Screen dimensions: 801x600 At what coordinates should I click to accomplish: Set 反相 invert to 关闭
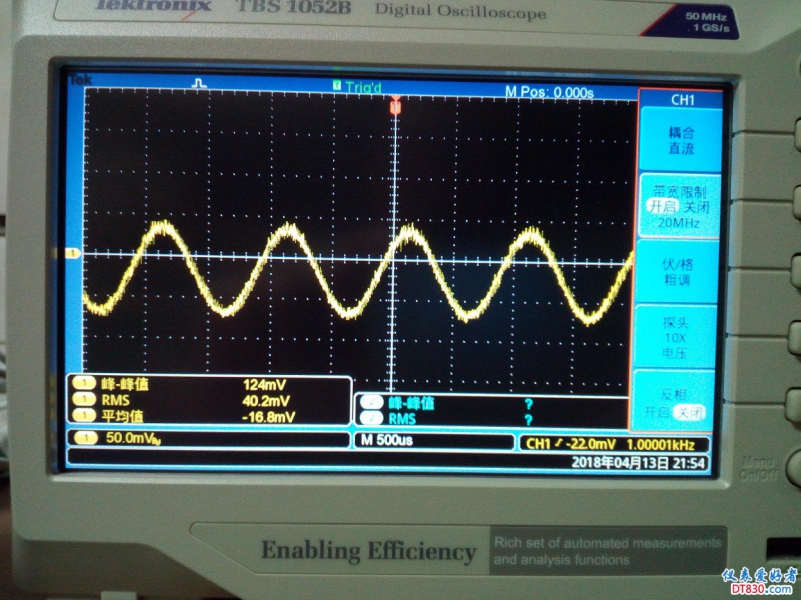tap(692, 412)
